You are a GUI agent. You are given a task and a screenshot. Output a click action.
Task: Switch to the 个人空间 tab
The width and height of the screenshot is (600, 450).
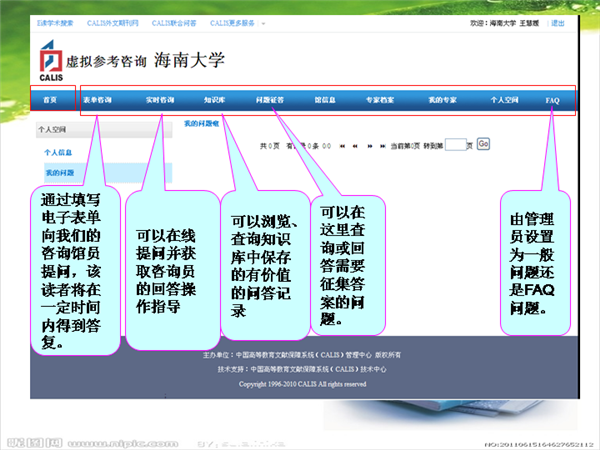[x=505, y=100]
